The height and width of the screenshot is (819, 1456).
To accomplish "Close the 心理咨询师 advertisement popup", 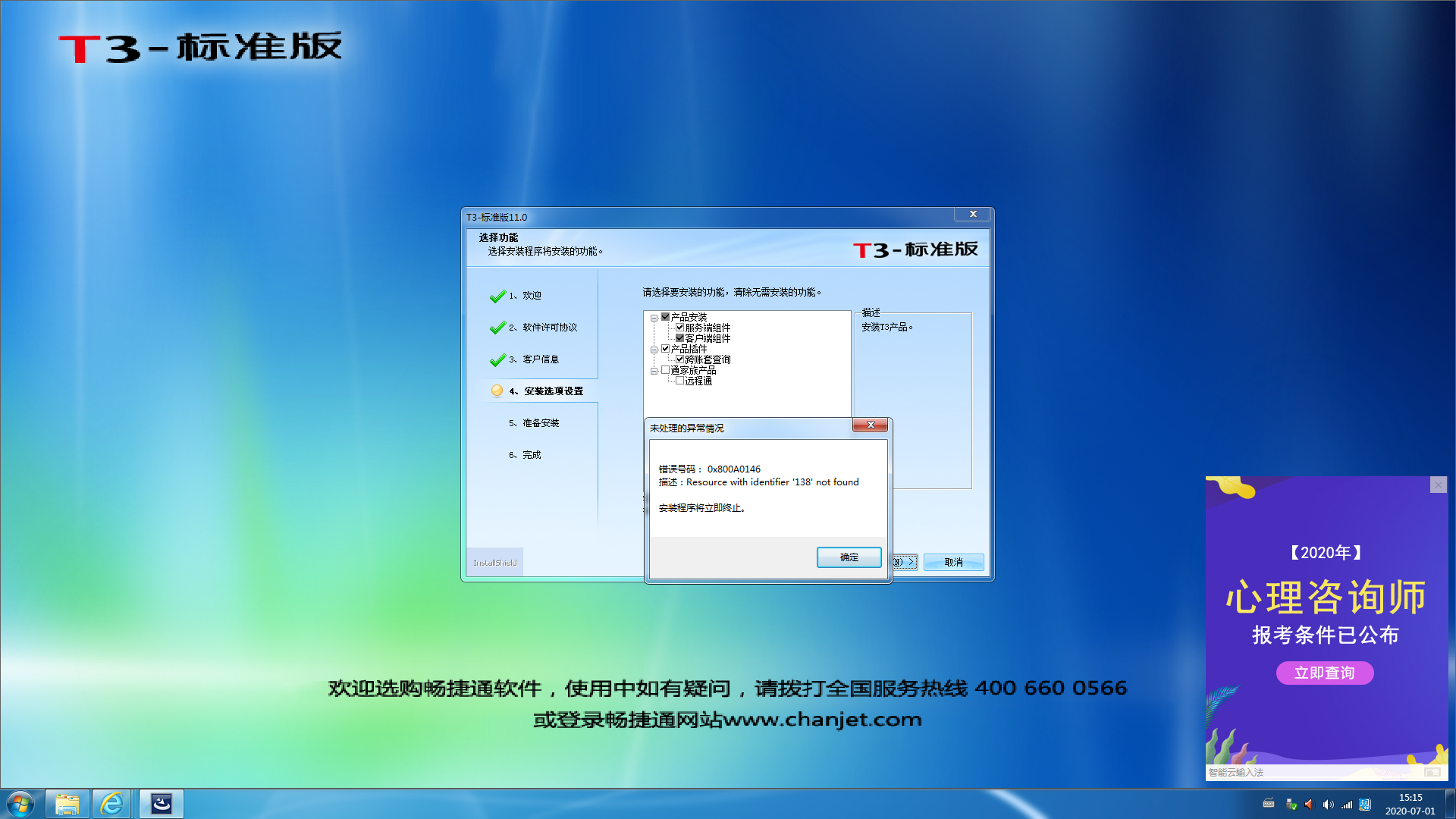I will (1438, 485).
